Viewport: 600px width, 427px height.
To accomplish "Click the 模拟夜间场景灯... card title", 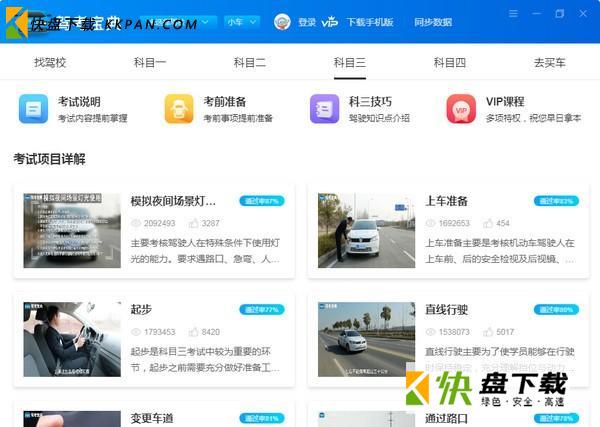I will pos(173,201).
